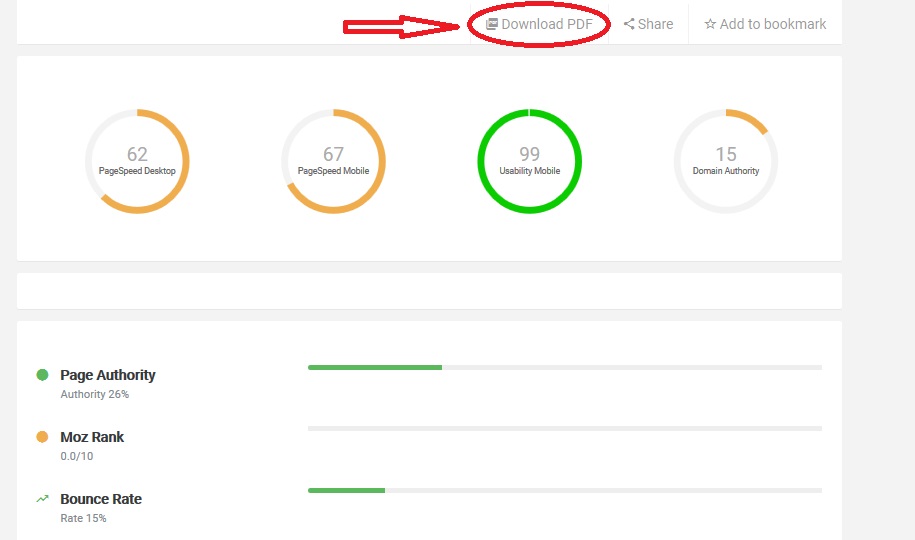Viewport: 915px width, 540px height.
Task: Click the orange Moz Rank status dot
Action: pos(42,437)
